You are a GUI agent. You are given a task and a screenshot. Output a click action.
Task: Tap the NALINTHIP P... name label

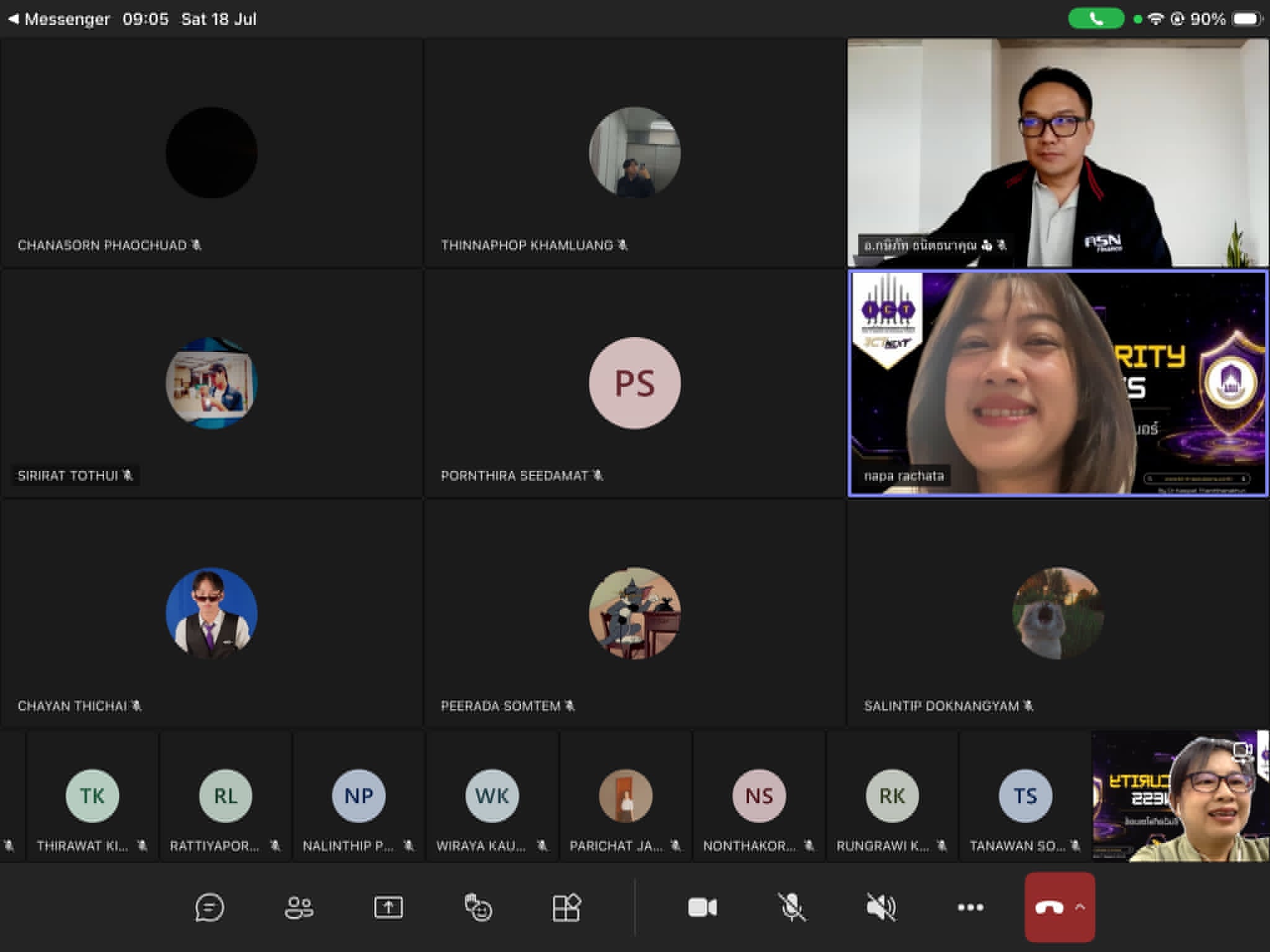348,845
